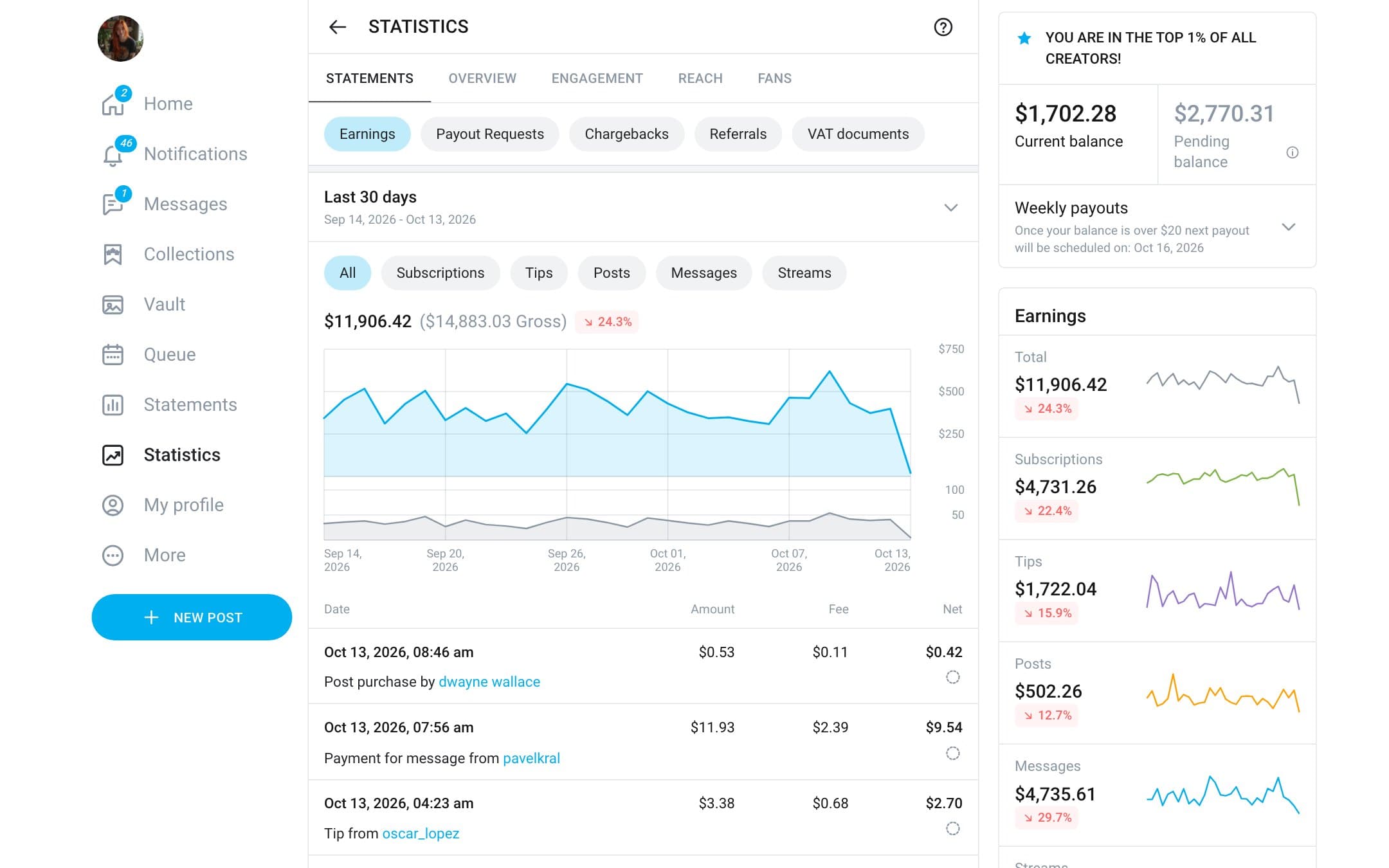The height and width of the screenshot is (868, 1389).
Task: Switch to the OVERVIEW tab
Action: [x=482, y=78]
